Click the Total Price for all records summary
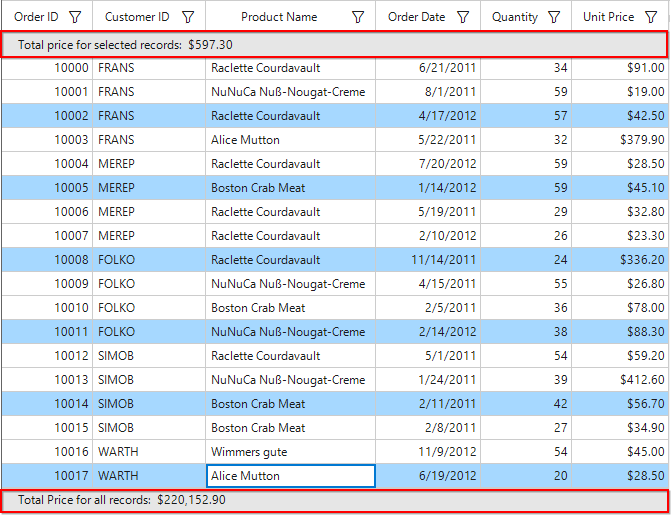 [x=334, y=500]
